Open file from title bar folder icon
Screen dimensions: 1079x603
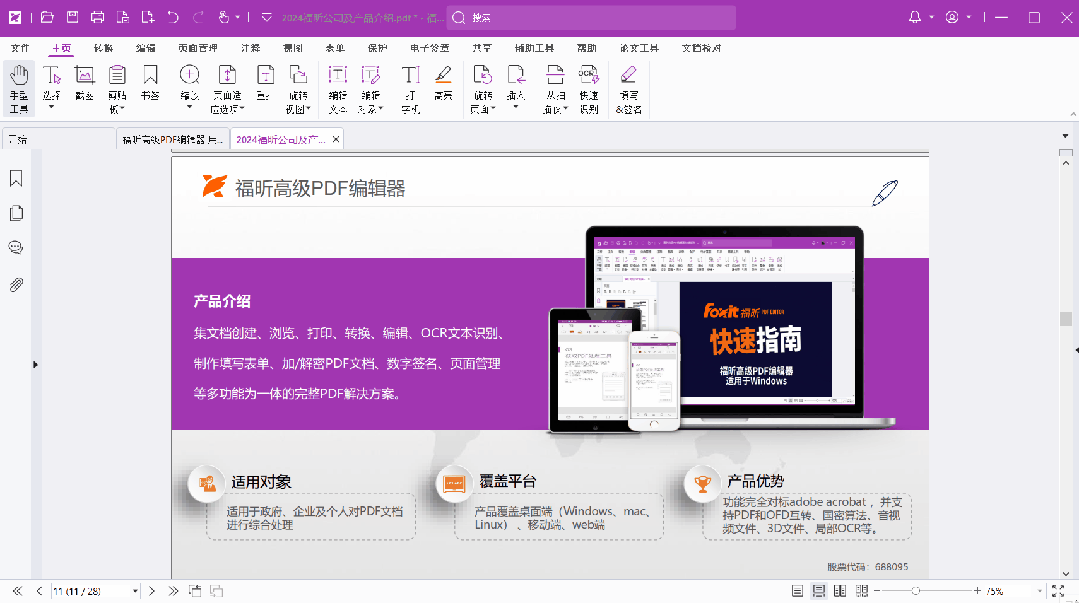47,17
